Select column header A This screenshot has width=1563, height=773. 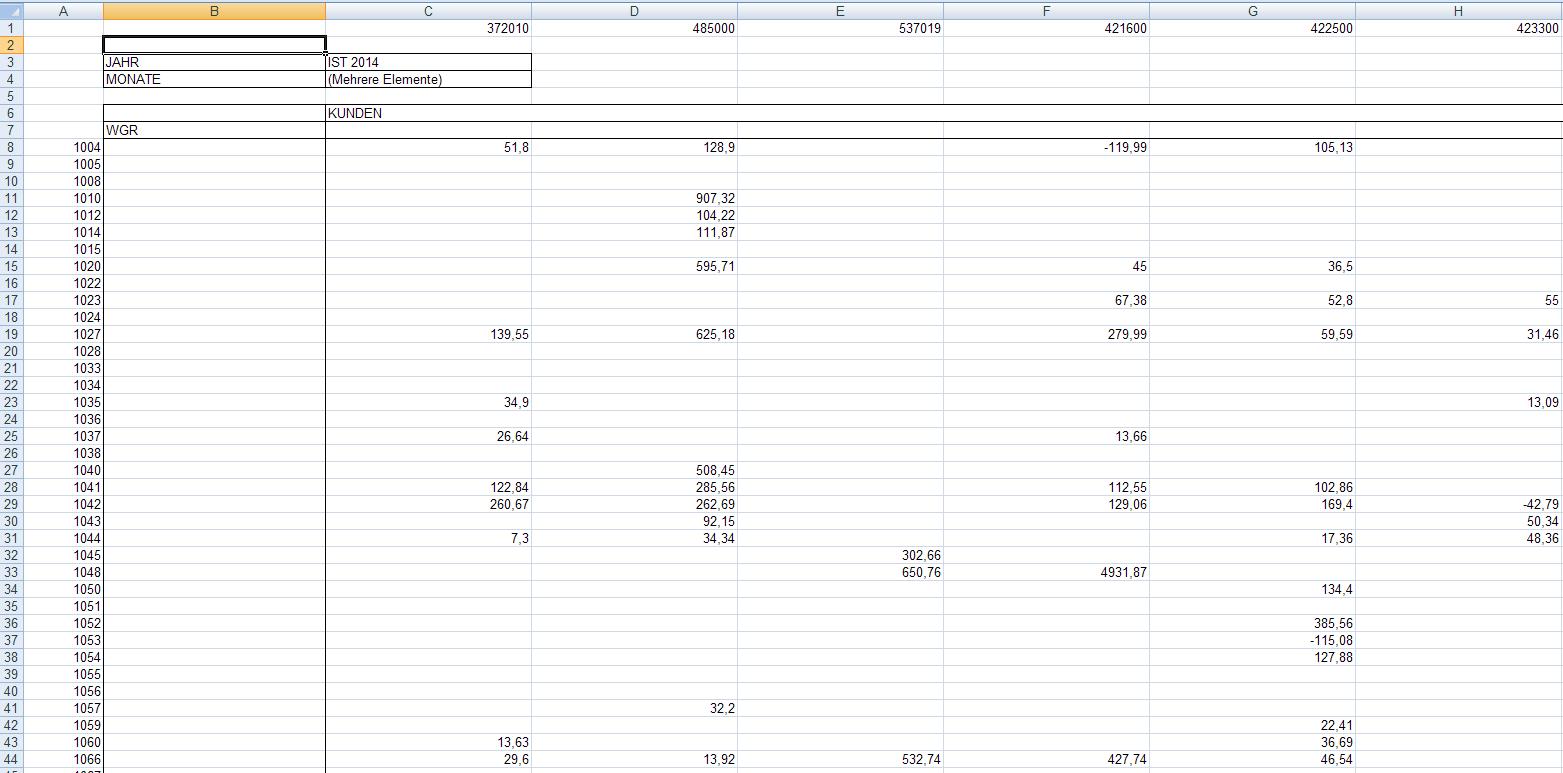(63, 11)
